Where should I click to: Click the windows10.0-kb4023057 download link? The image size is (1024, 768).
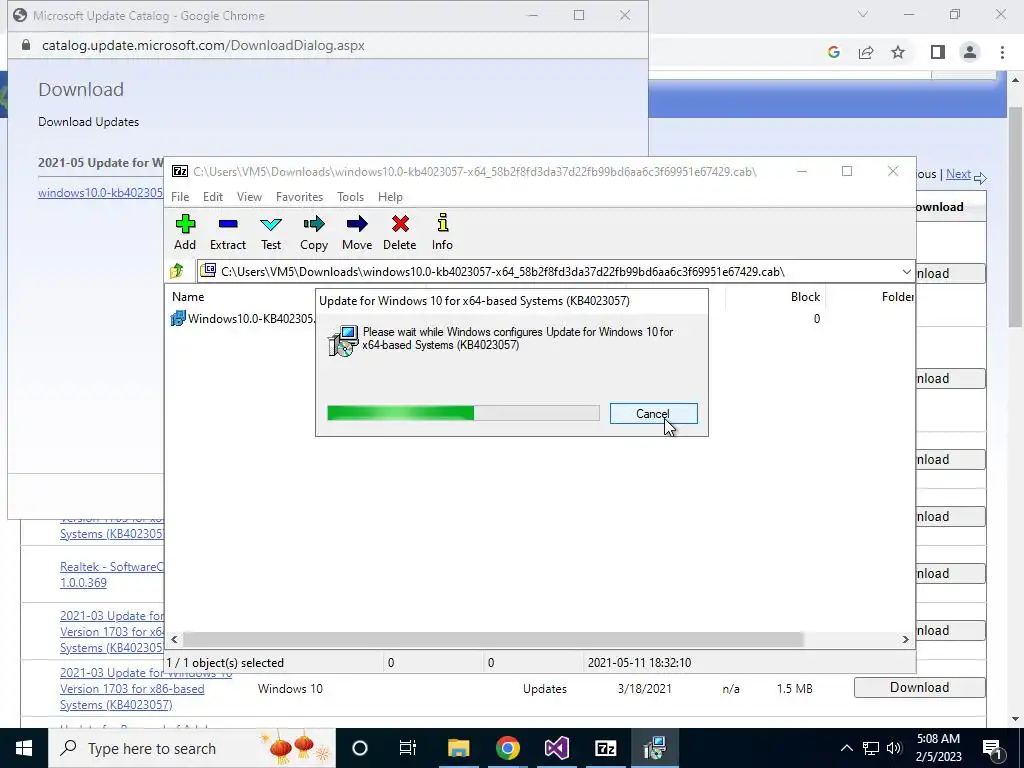(x=101, y=193)
